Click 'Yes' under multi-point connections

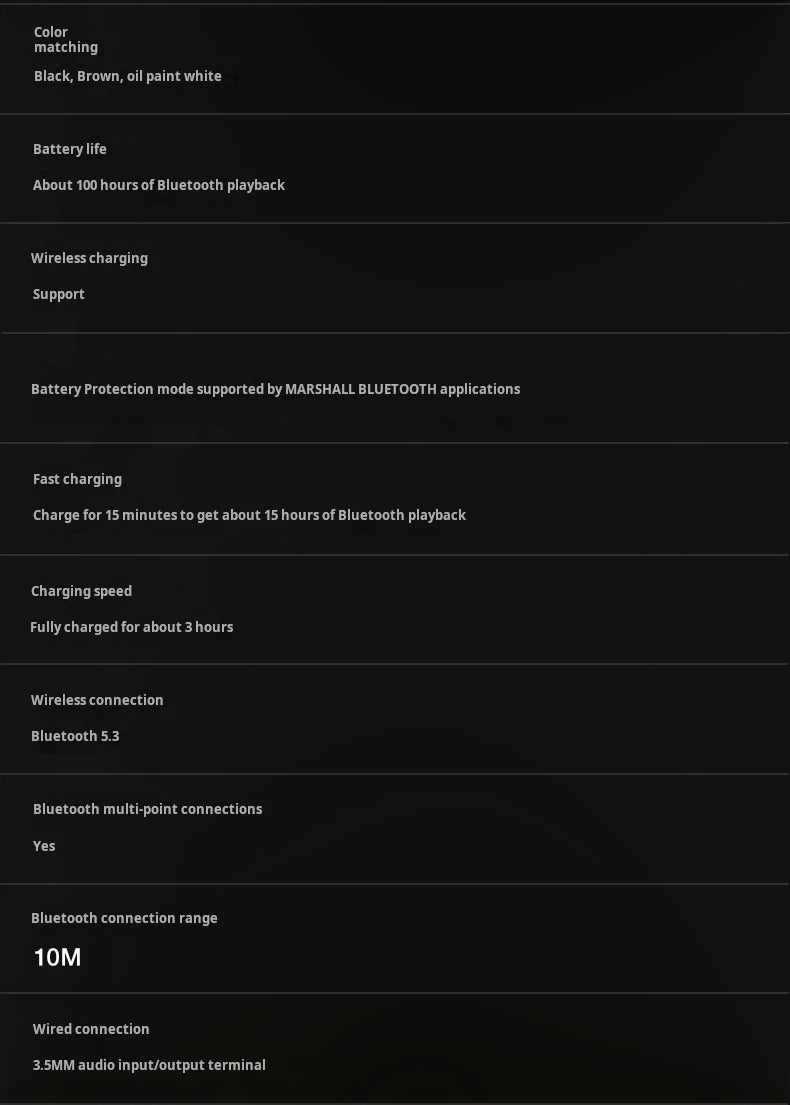(x=44, y=846)
